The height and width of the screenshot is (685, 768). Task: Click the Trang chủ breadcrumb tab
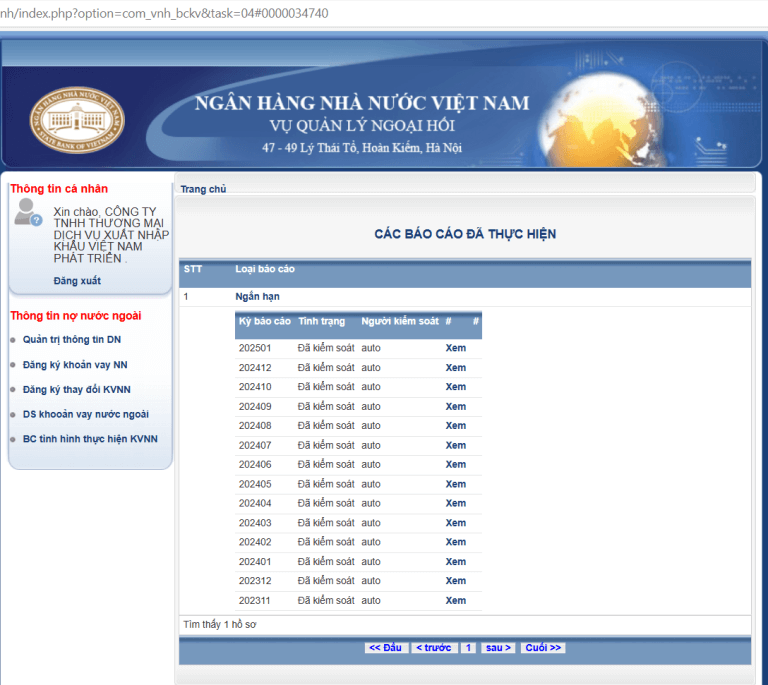[x=203, y=189]
